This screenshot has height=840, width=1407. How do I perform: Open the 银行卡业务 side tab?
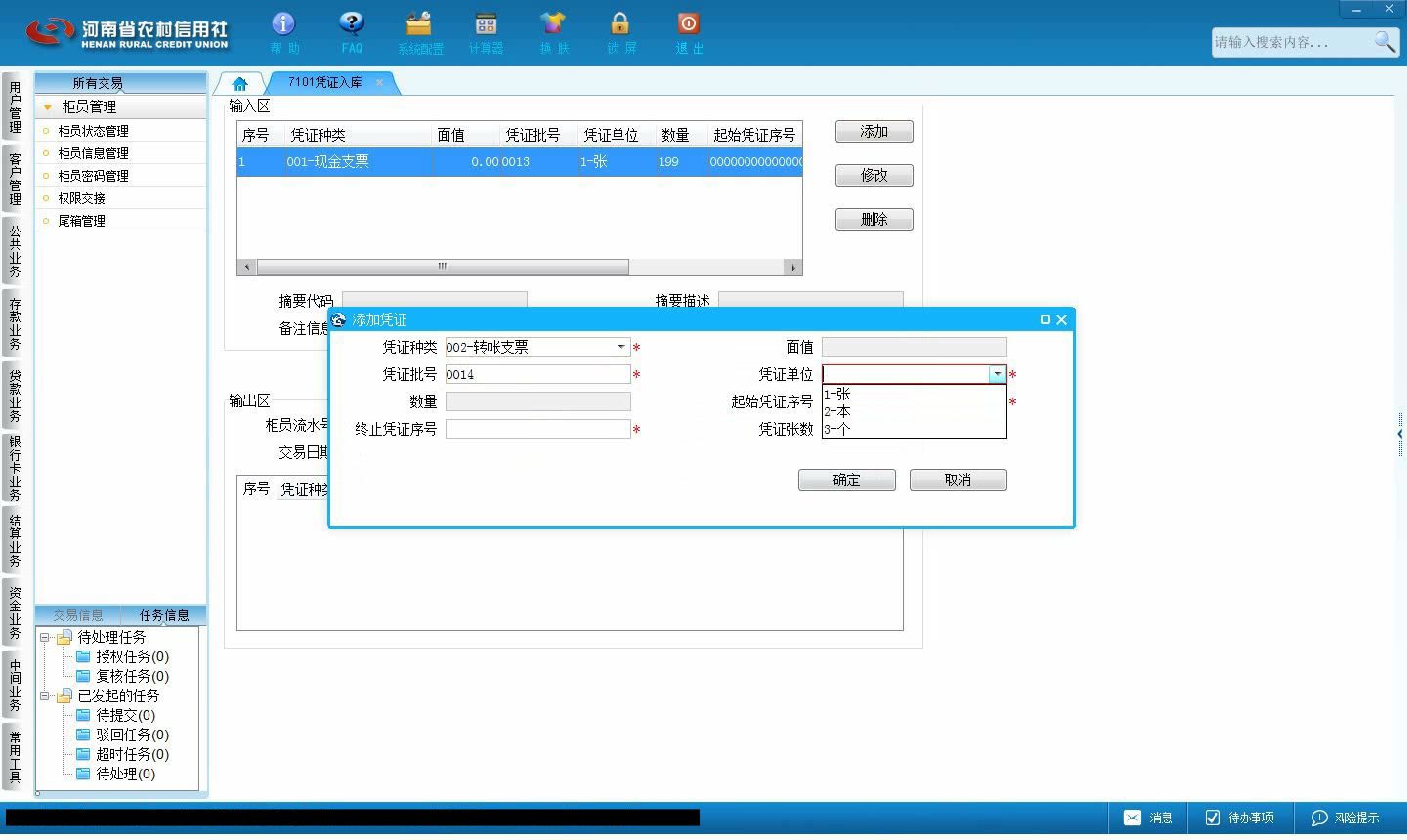tap(15, 468)
